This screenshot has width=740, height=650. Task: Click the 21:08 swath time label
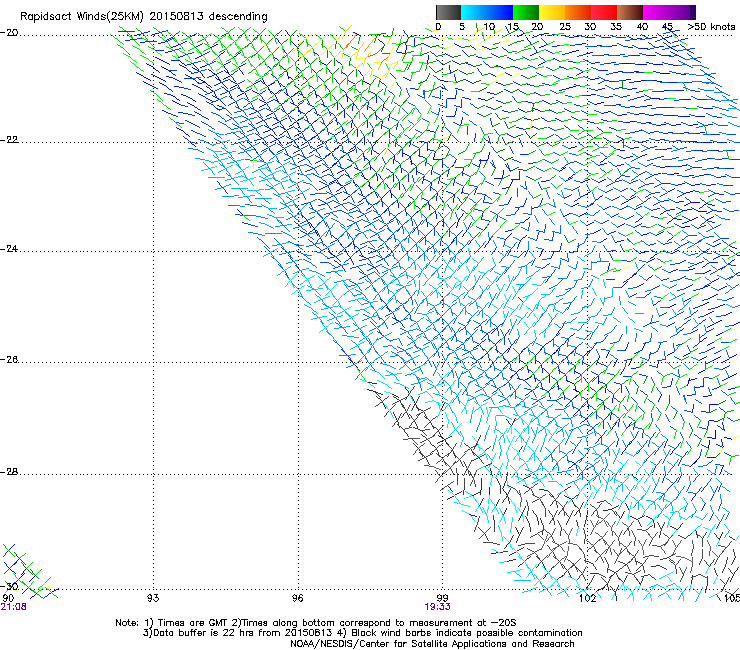13,607
